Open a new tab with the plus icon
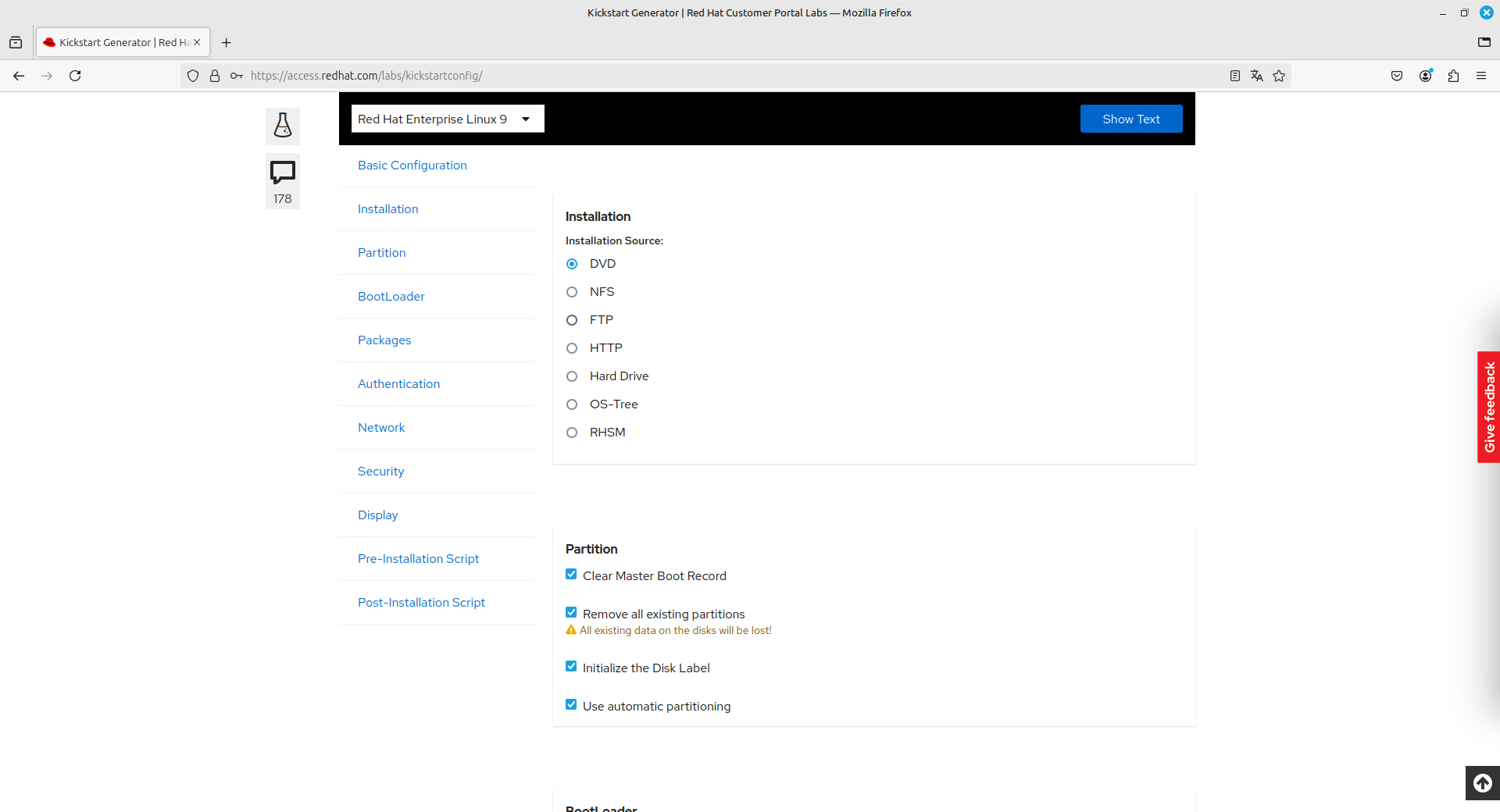The height and width of the screenshot is (812, 1500). pos(227,43)
